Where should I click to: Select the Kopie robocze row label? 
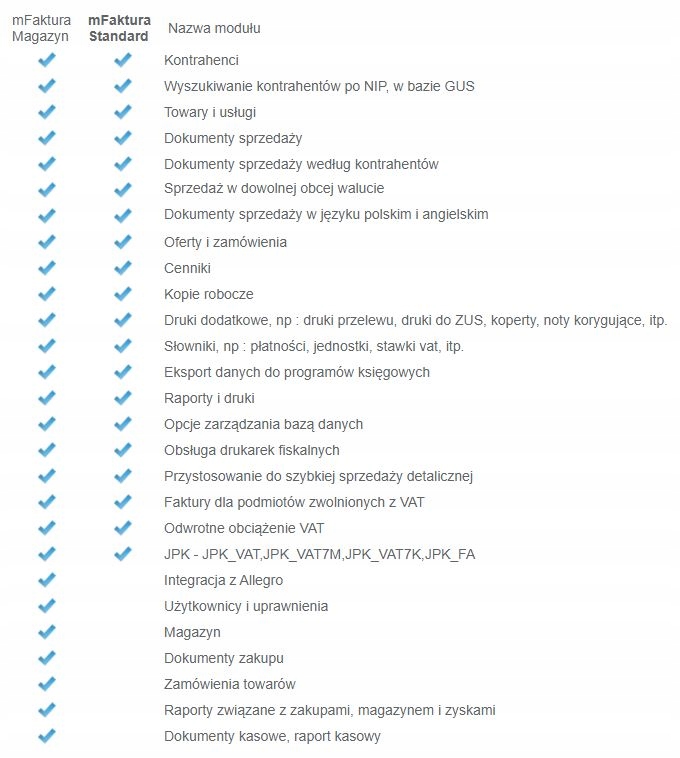(208, 294)
